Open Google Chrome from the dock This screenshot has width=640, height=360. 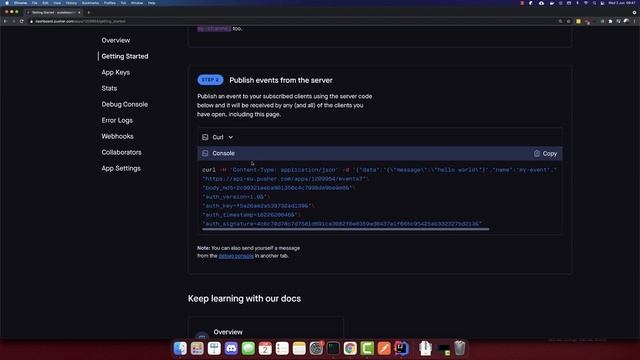350,348
